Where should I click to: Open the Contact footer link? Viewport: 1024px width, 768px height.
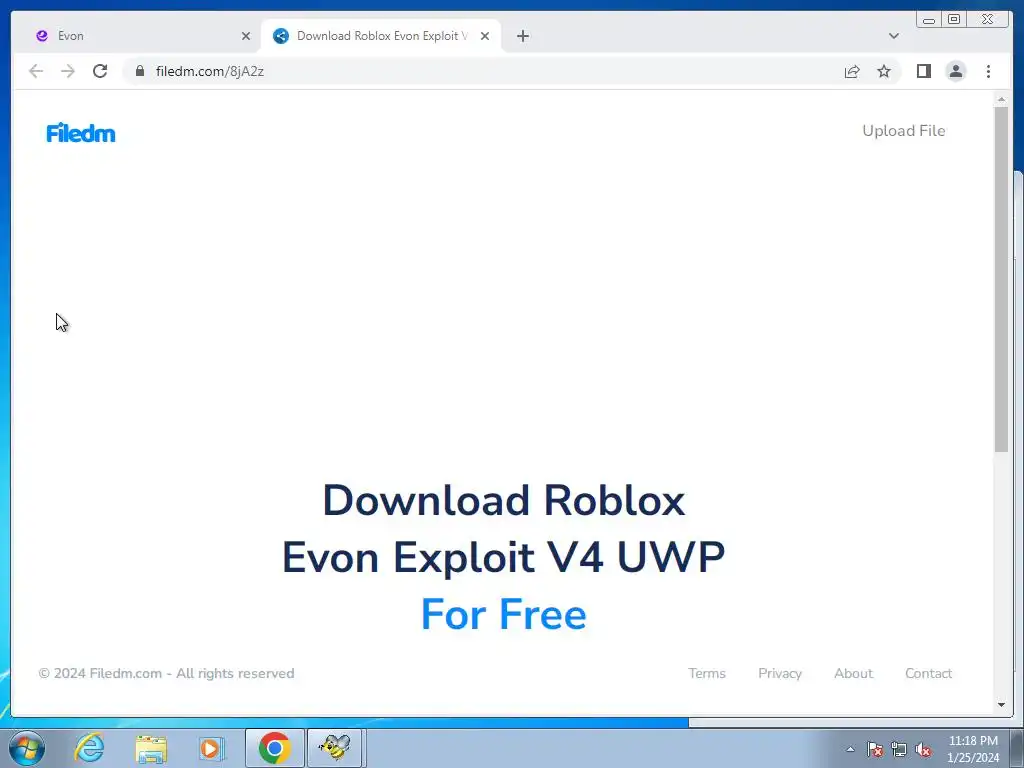click(x=928, y=673)
